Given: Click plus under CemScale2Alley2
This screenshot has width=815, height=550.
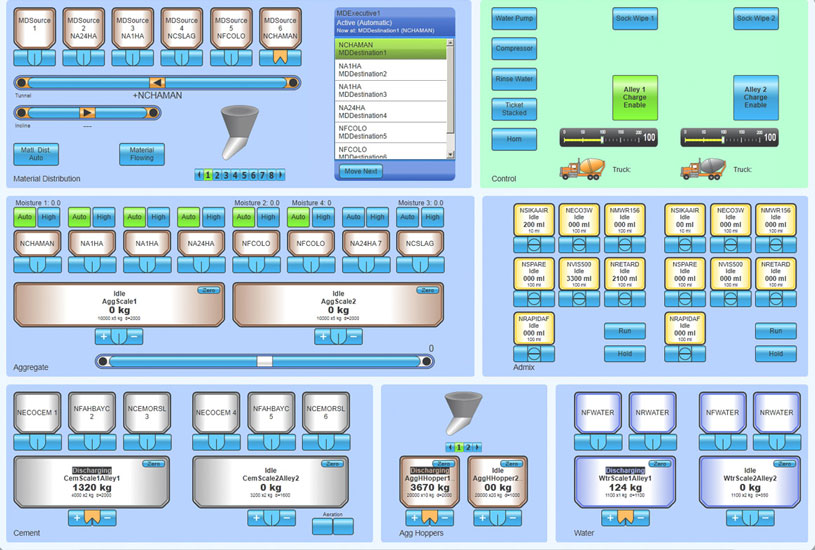Looking at the screenshot, I should tap(255, 517).
